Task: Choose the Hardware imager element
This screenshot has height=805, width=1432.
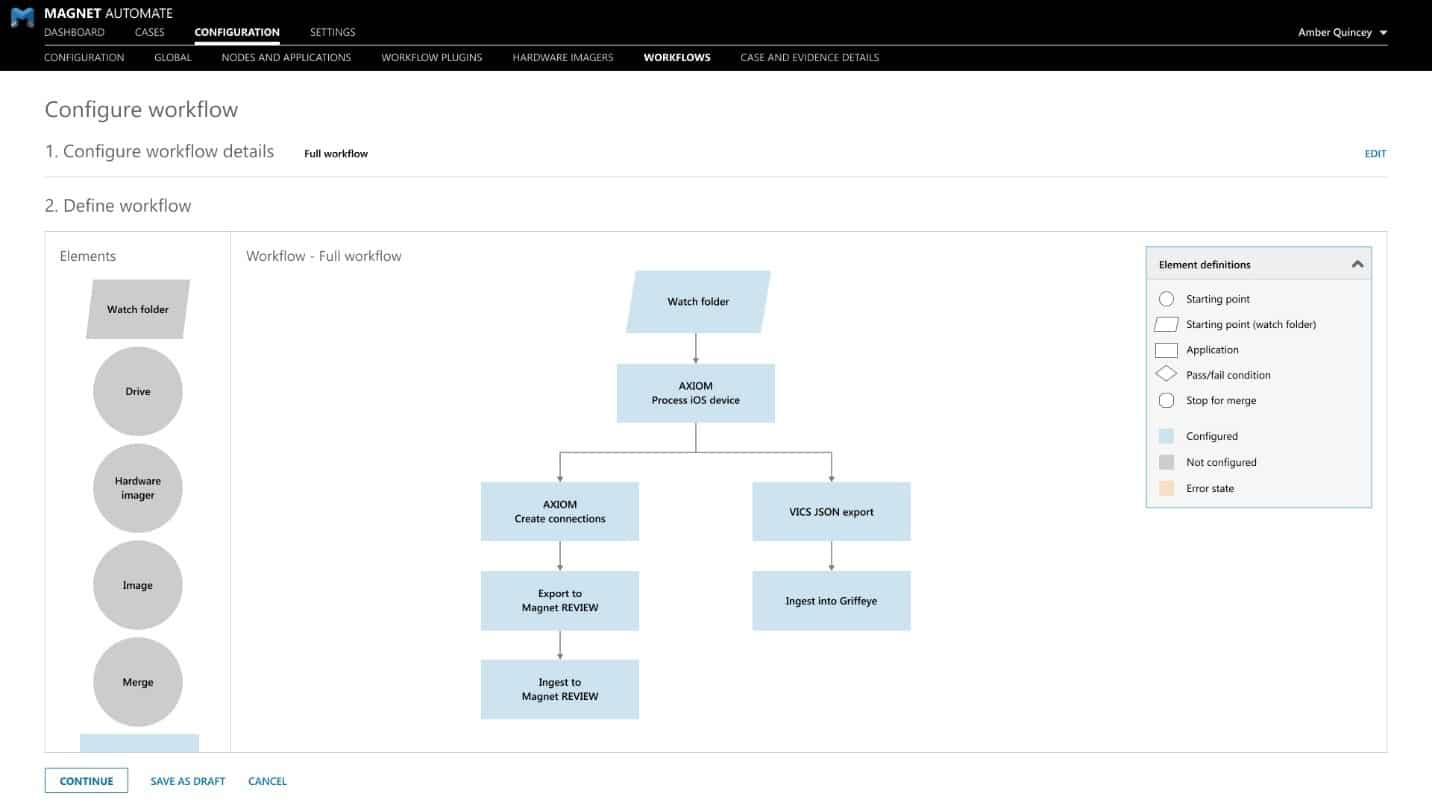Action: [137, 487]
